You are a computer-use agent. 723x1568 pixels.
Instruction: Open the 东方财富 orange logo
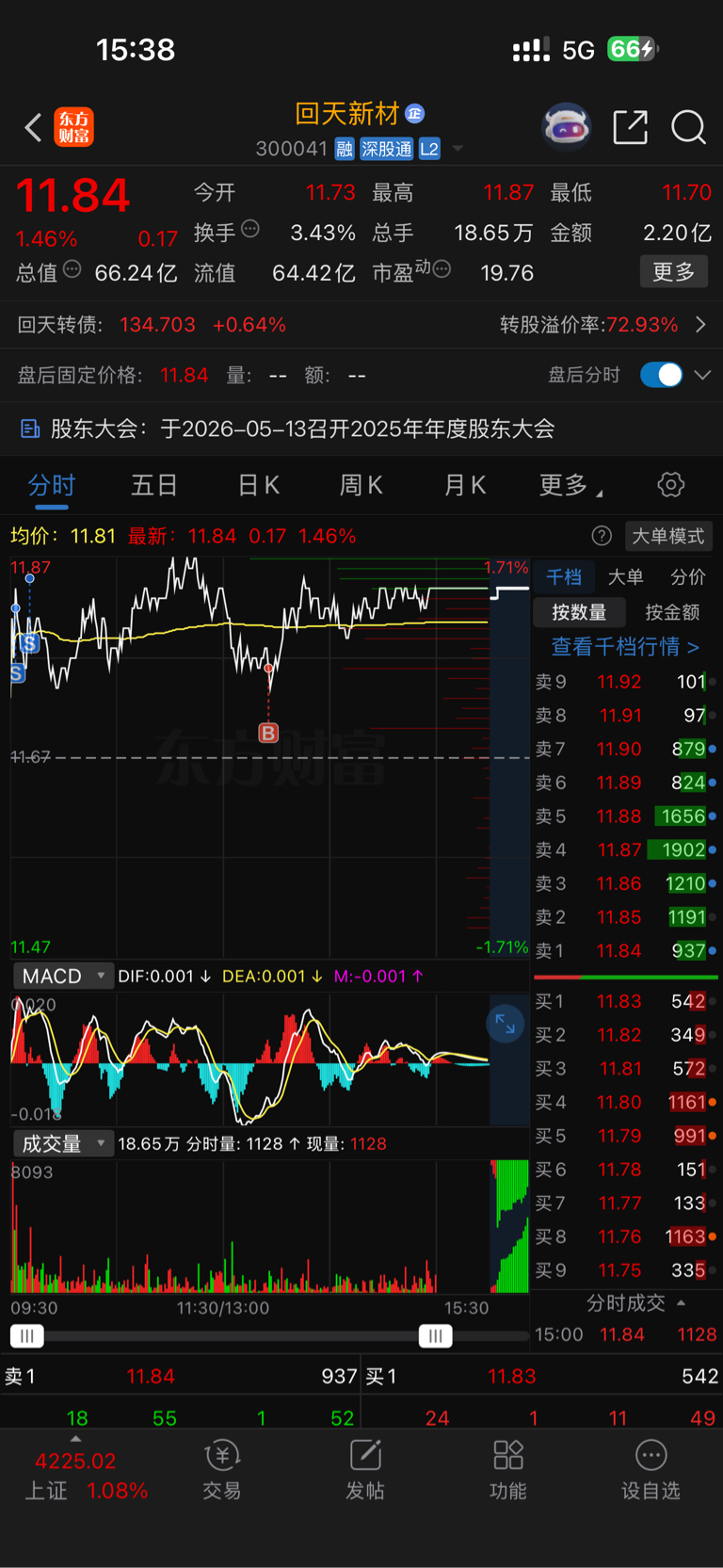74,127
